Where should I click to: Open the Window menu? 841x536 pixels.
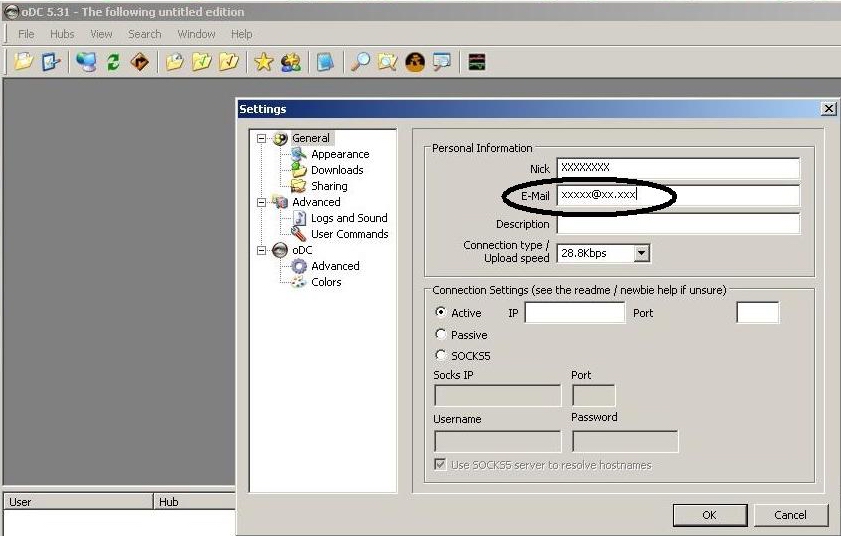click(196, 34)
